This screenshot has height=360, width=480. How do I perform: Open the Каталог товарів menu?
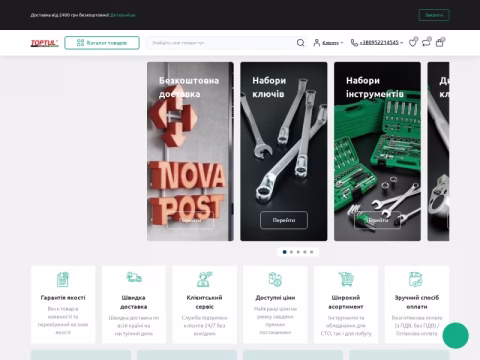pyautogui.click(x=102, y=43)
